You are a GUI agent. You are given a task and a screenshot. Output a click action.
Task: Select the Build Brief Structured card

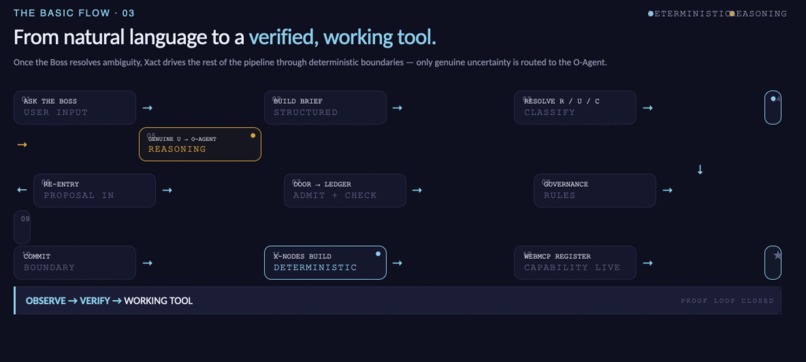pos(325,107)
